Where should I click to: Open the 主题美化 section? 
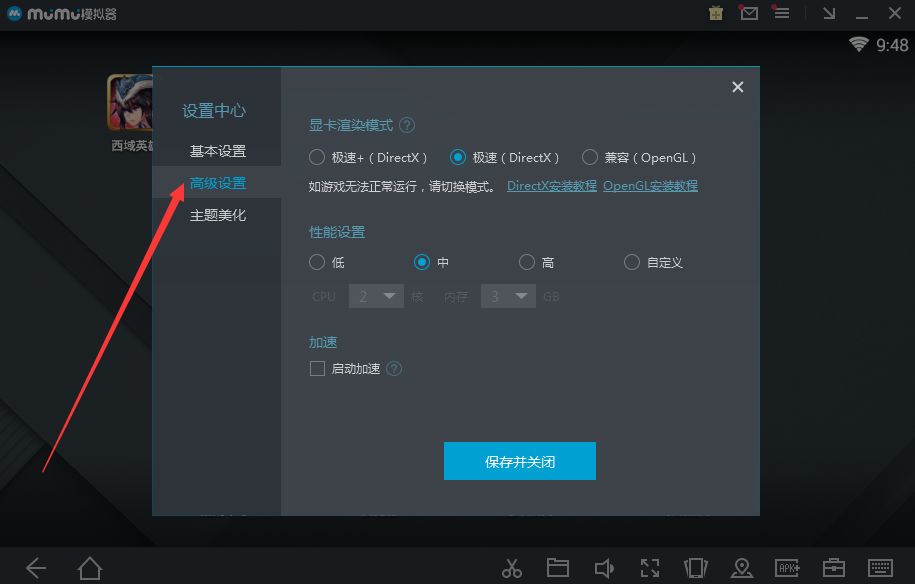point(216,214)
